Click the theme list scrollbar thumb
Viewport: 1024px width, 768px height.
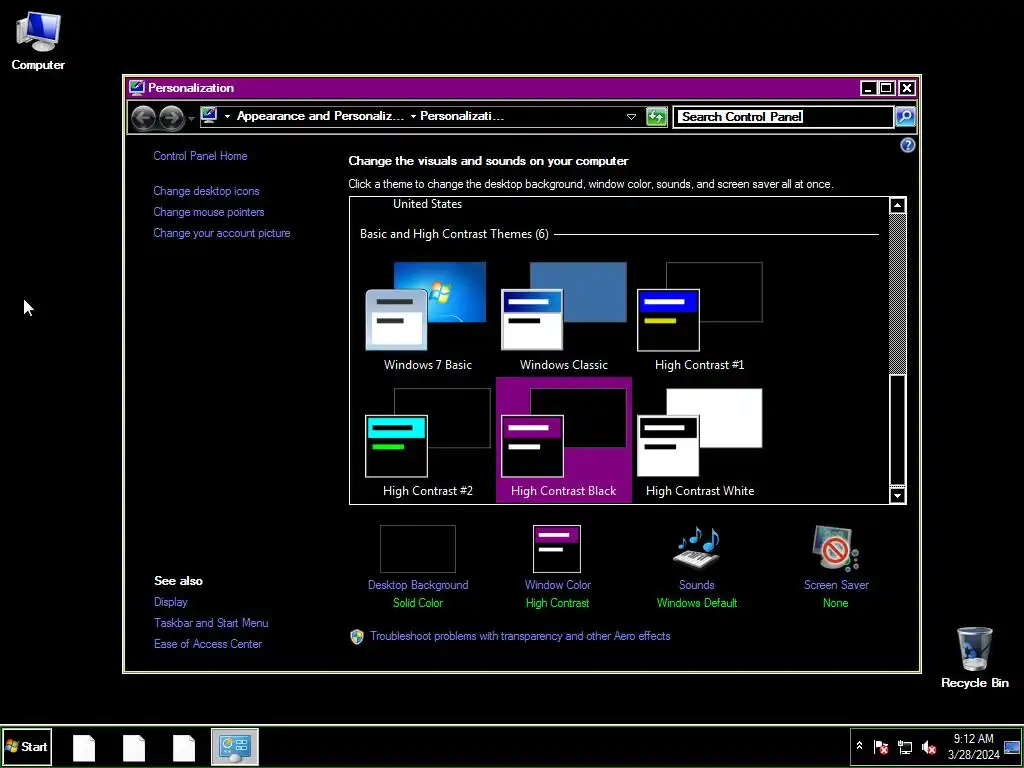pyautogui.click(x=897, y=430)
